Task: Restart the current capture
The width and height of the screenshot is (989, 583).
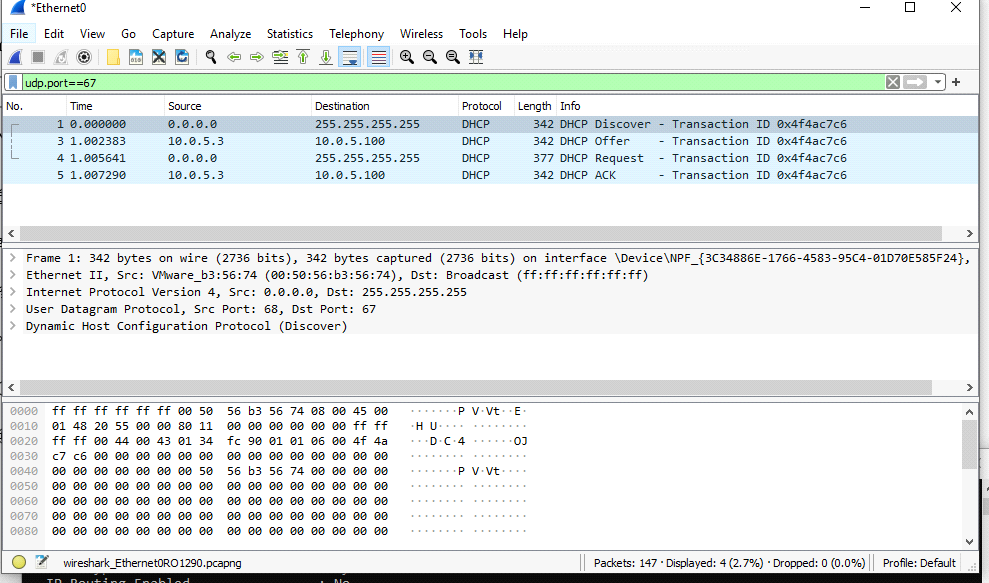Action: tap(61, 57)
